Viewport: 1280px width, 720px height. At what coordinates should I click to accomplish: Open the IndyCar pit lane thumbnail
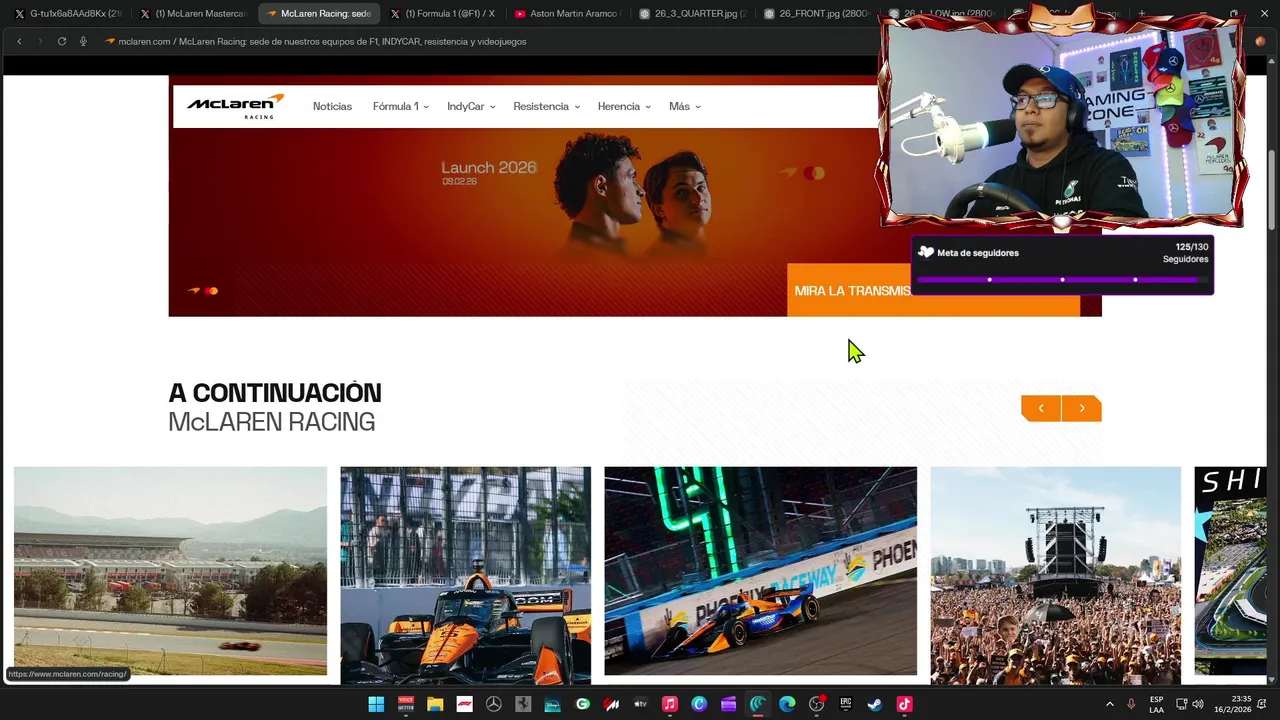465,576
